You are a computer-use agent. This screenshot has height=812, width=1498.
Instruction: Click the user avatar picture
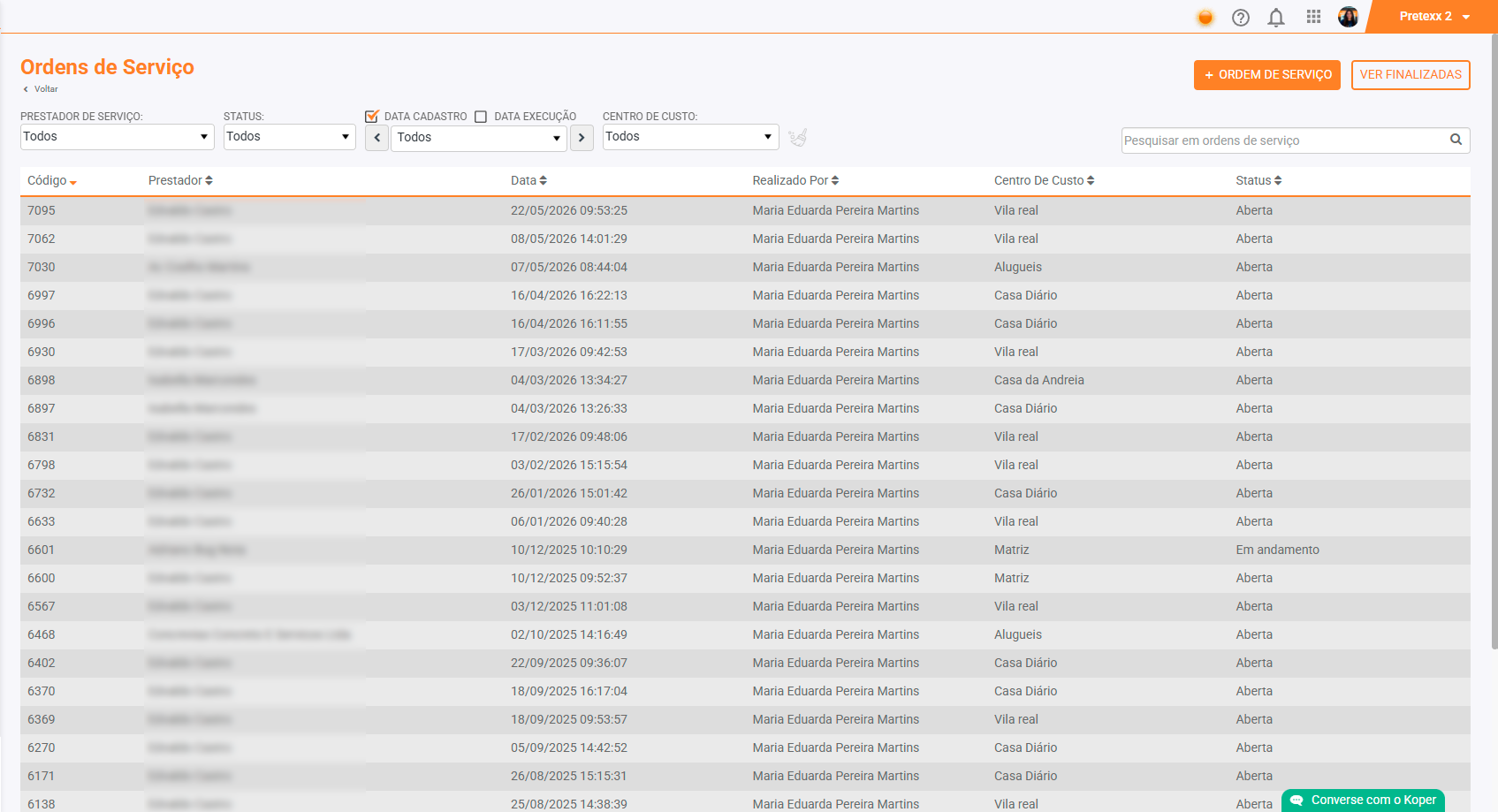click(x=1348, y=17)
